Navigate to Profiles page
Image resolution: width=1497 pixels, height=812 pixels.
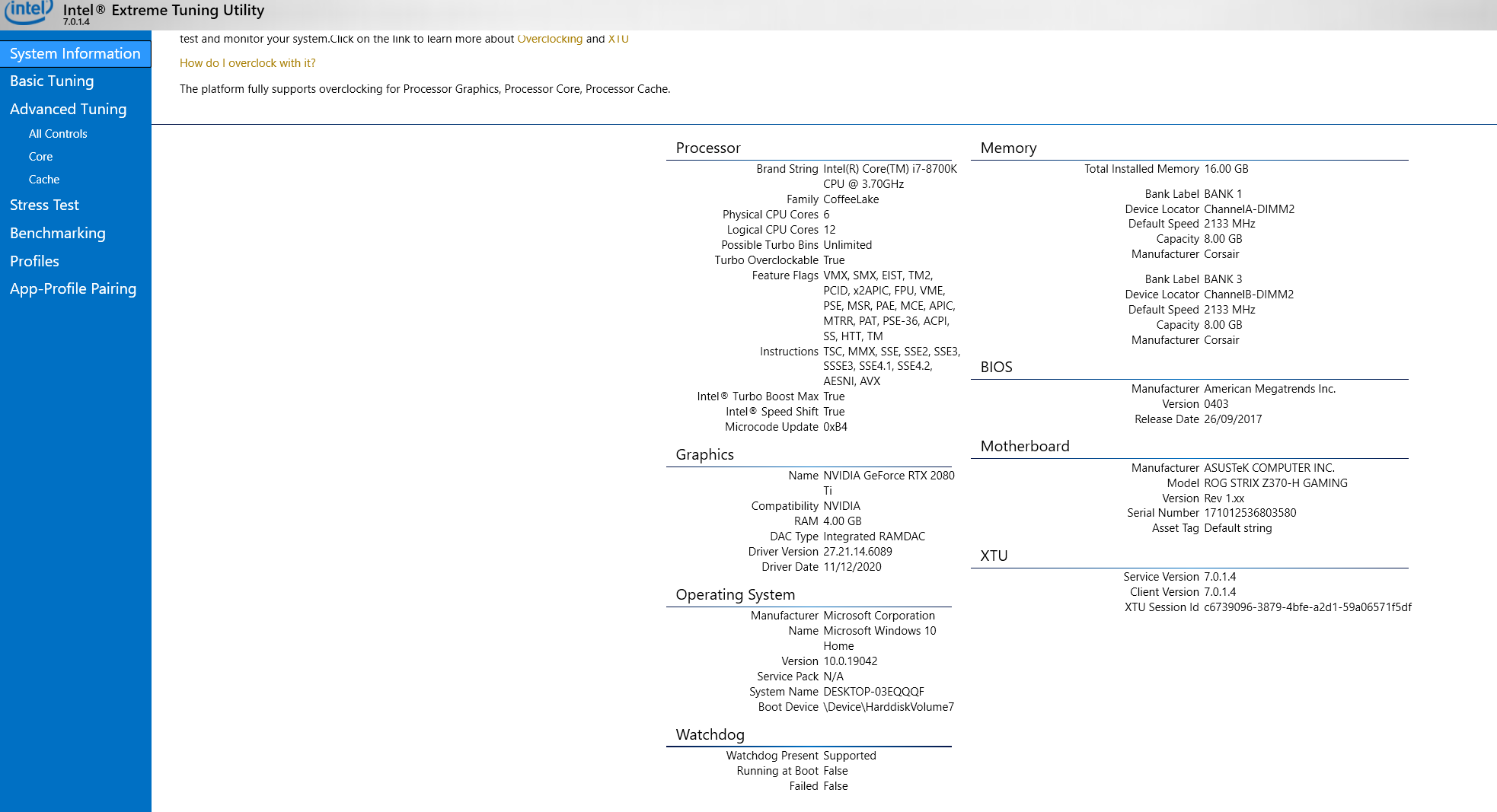point(34,261)
